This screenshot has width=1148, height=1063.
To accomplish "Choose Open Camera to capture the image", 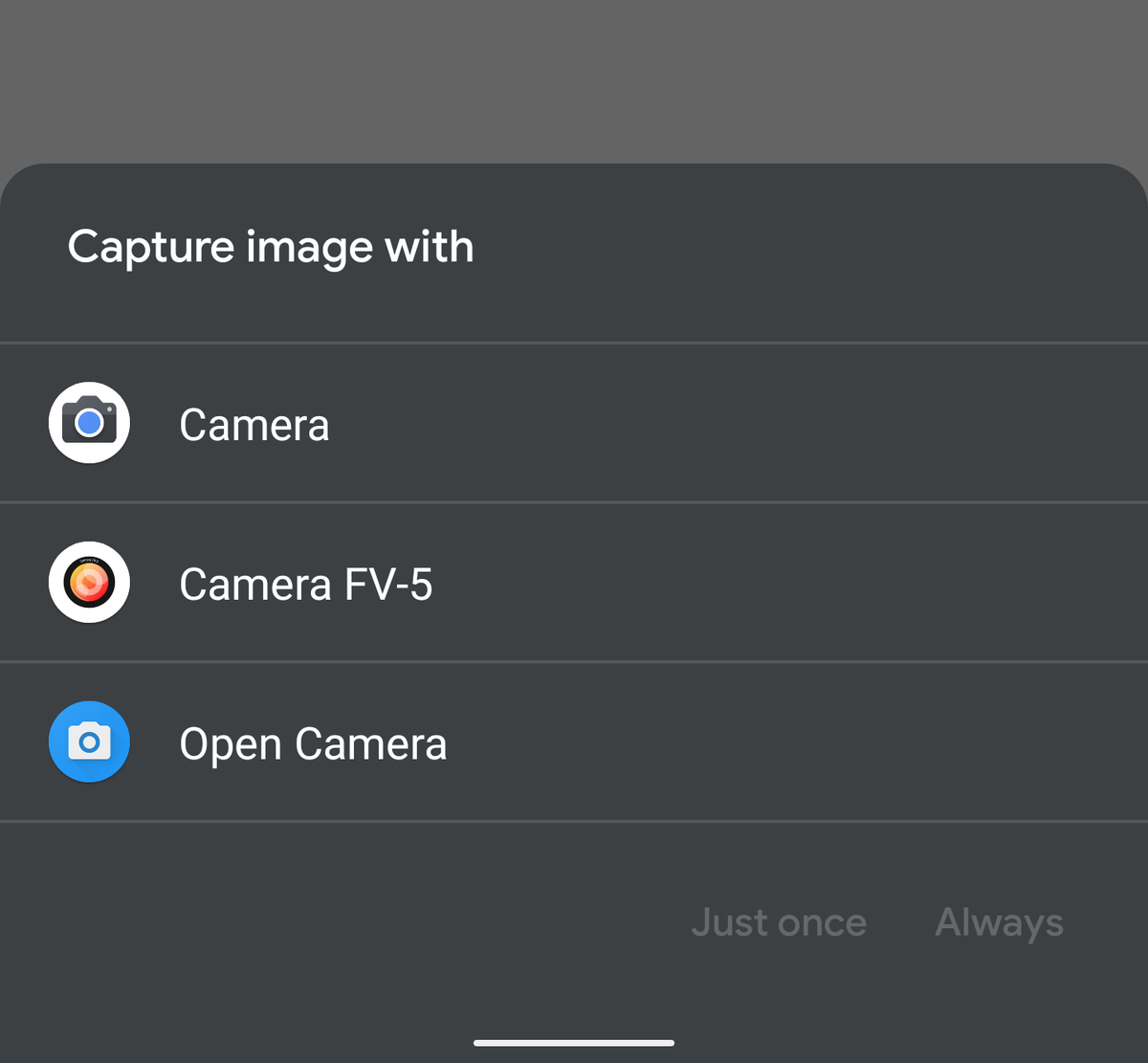I will pos(313,743).
